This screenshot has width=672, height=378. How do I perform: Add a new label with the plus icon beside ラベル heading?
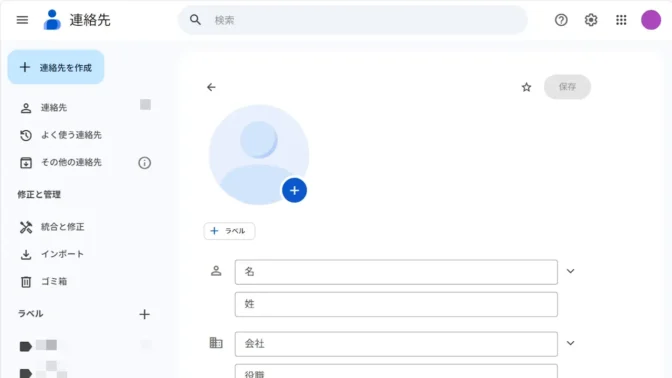[144, 314]
